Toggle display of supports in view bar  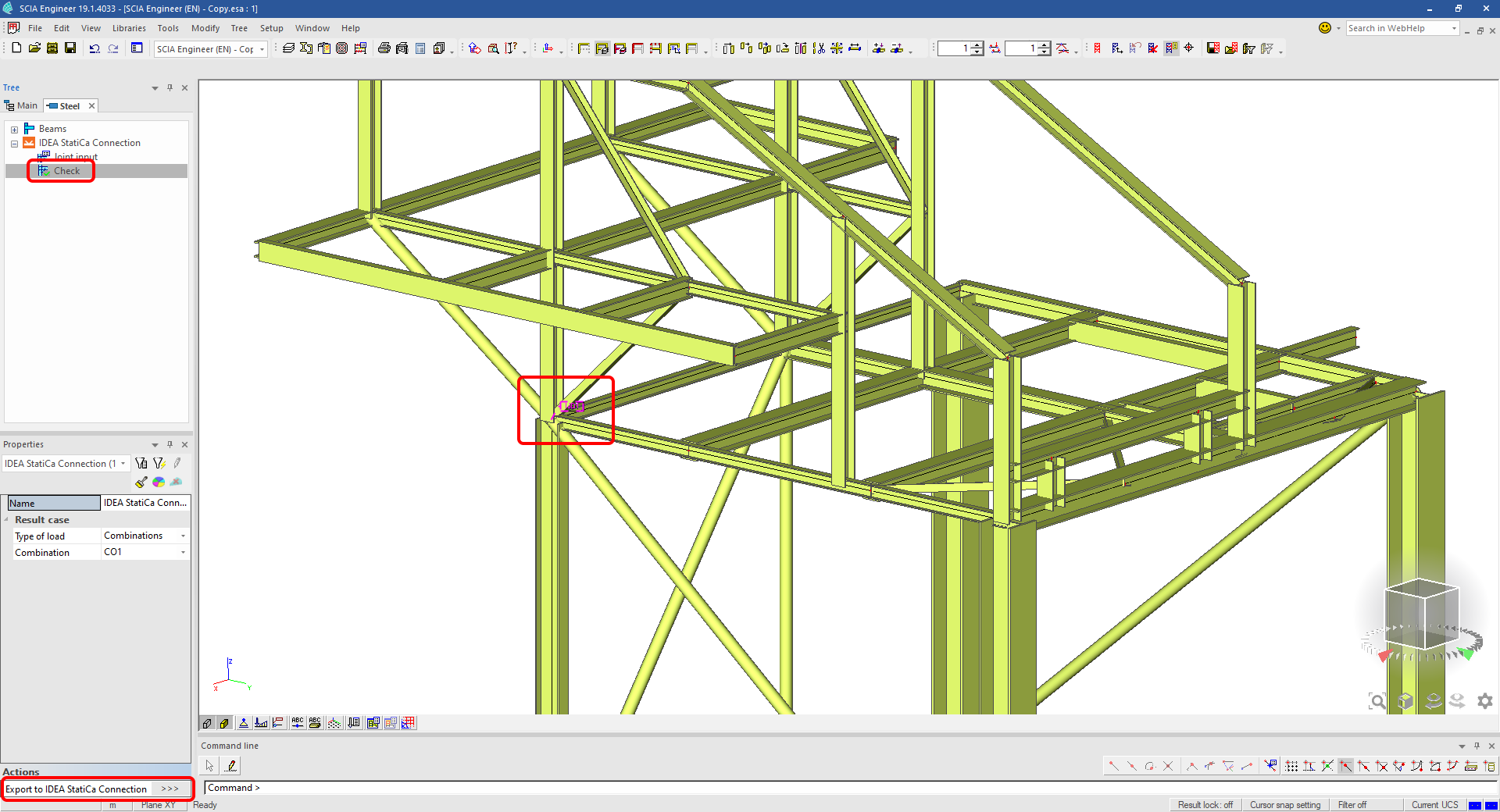click(x=244, y=723)
